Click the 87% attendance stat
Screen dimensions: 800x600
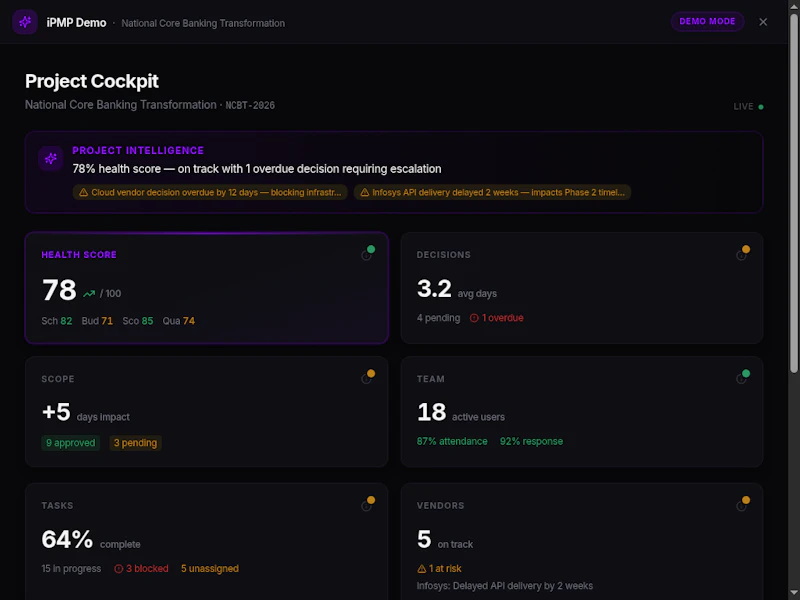coord(452,441)
